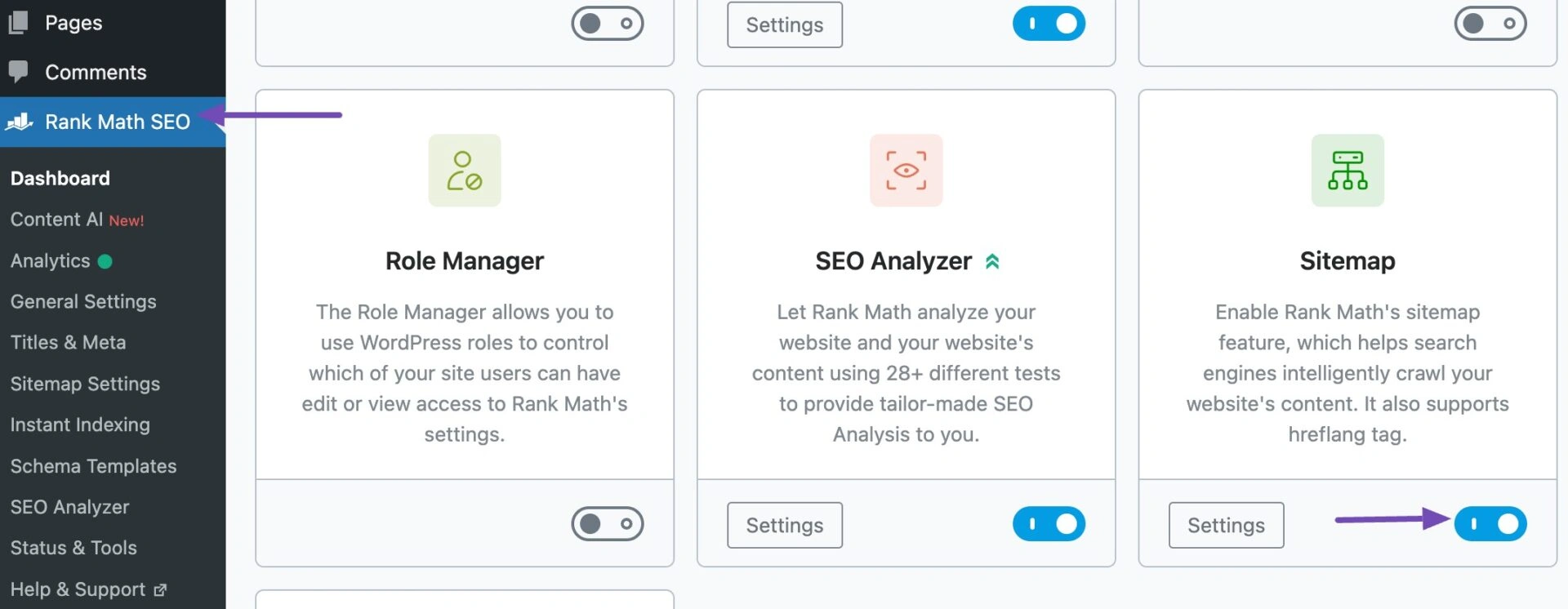Open Content AI menu item

57,220
